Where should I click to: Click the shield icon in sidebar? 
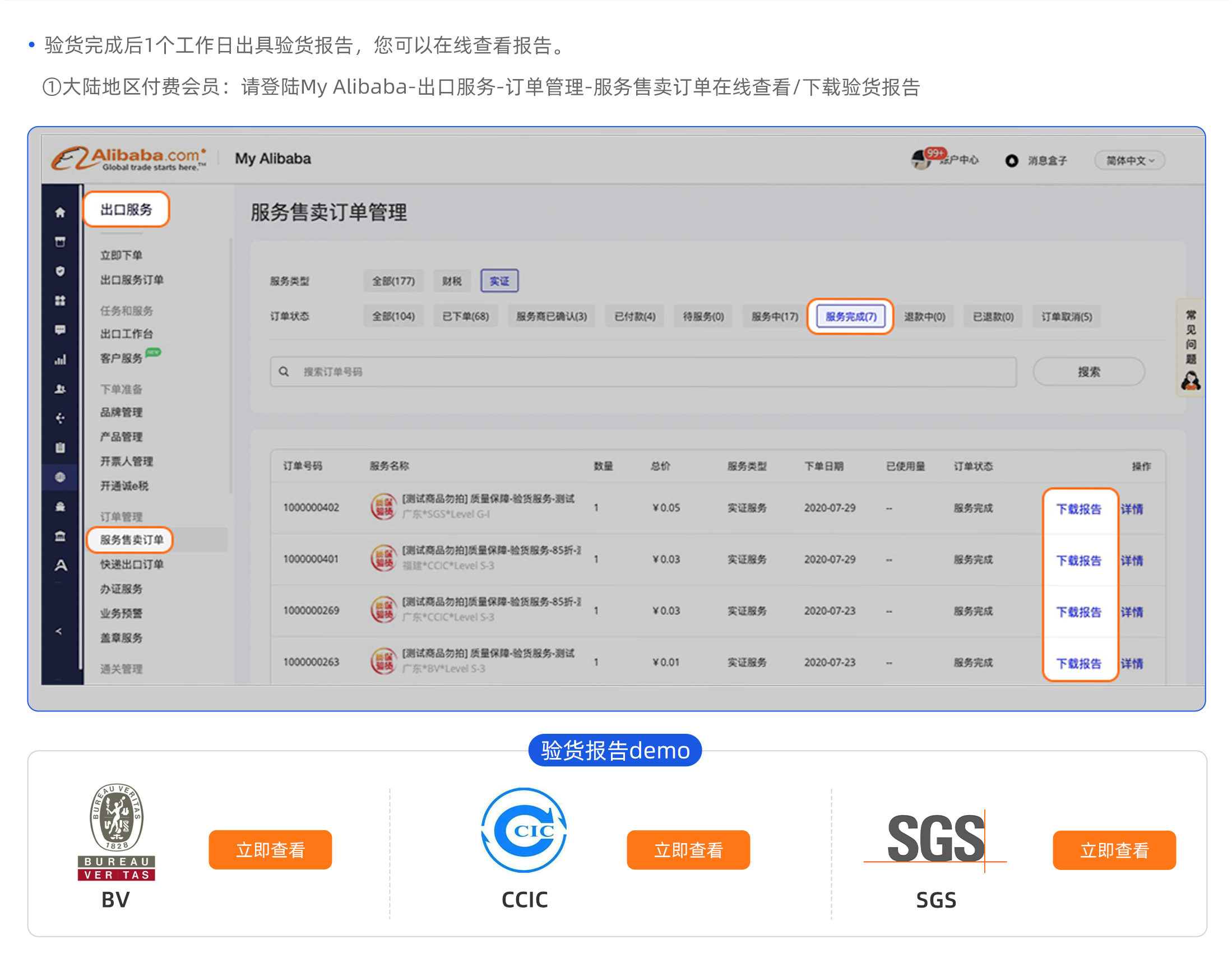(60, 271)
